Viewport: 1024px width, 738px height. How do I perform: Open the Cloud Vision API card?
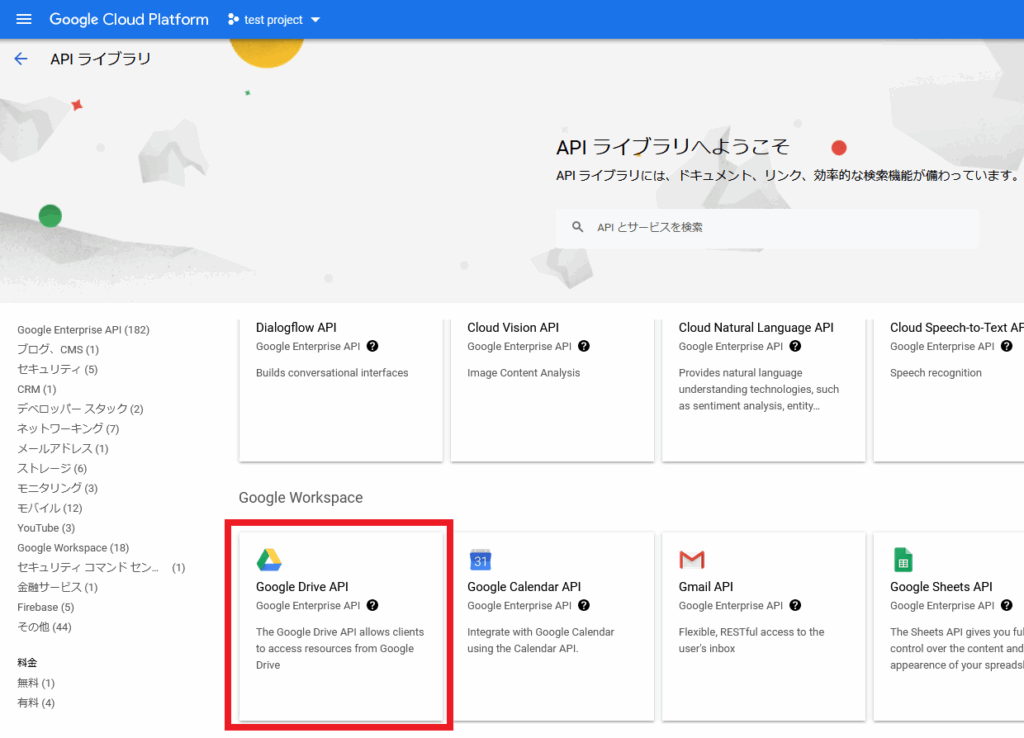click(552, 389)
